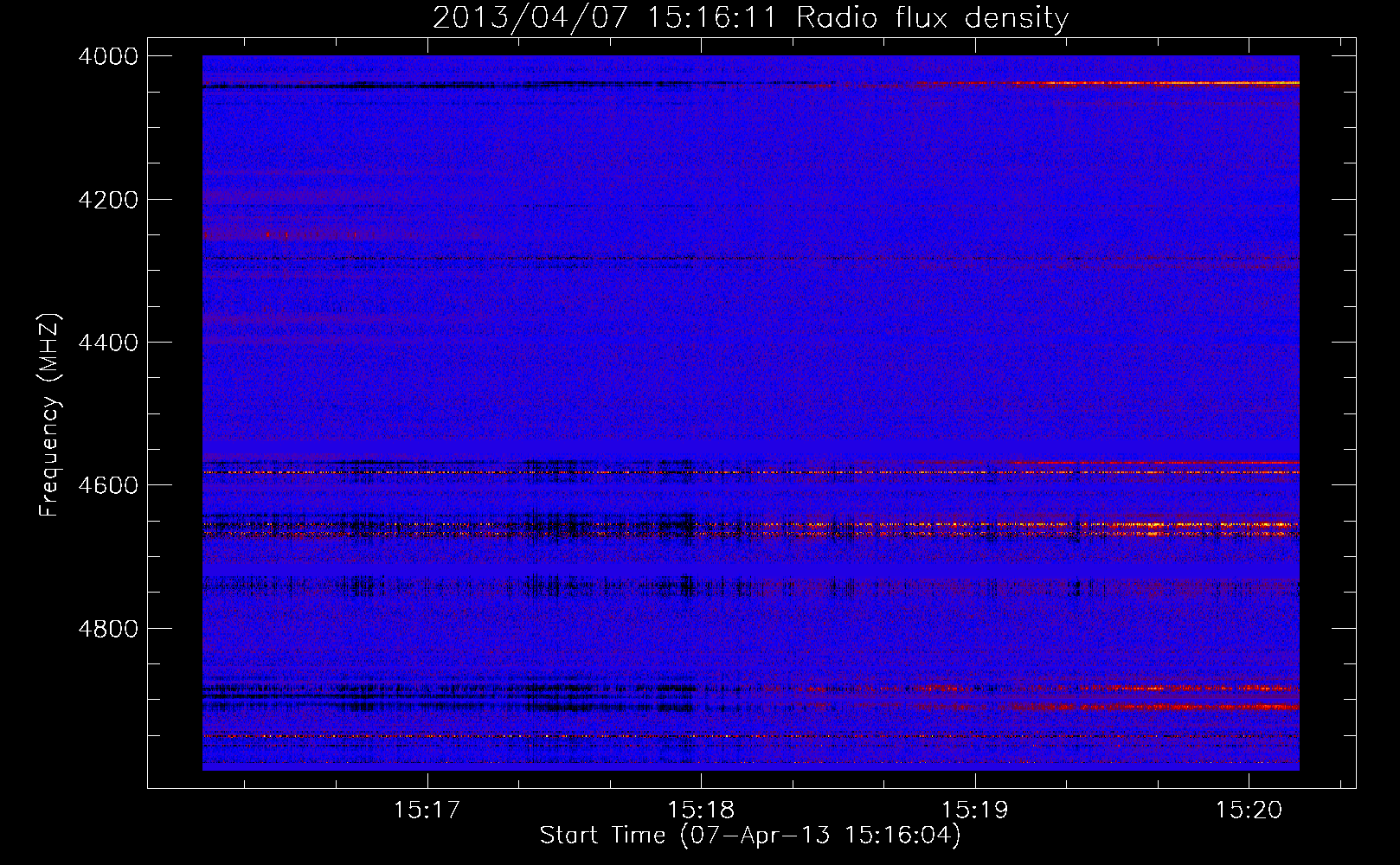Click the 15:17 time tick label
The width and height of the screenshot is (1400, 865).
point(427,810)
